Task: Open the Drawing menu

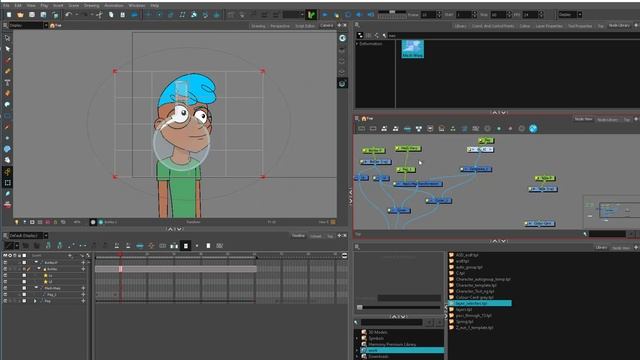Action: pos(91,5)
